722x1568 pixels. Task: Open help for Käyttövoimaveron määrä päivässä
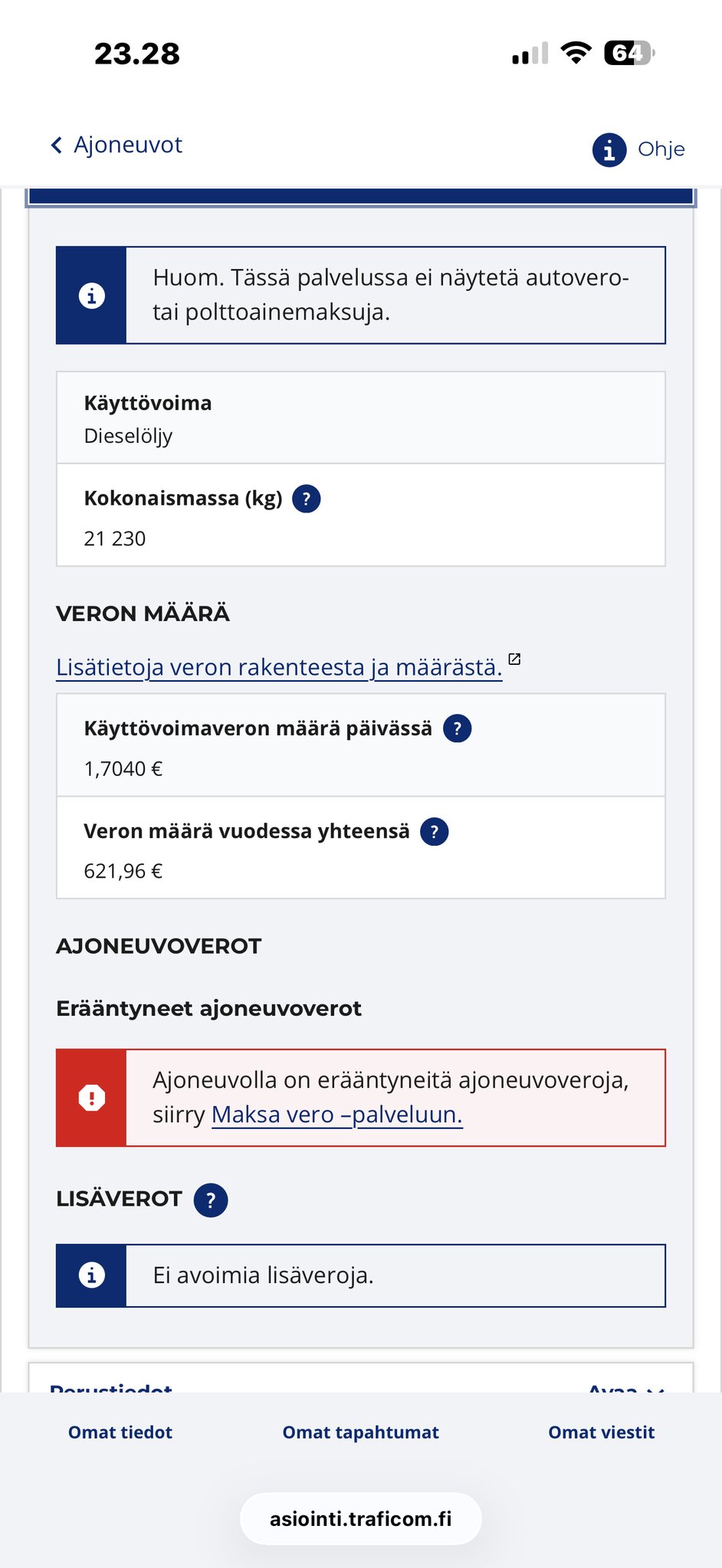click(x=458, y=728)
